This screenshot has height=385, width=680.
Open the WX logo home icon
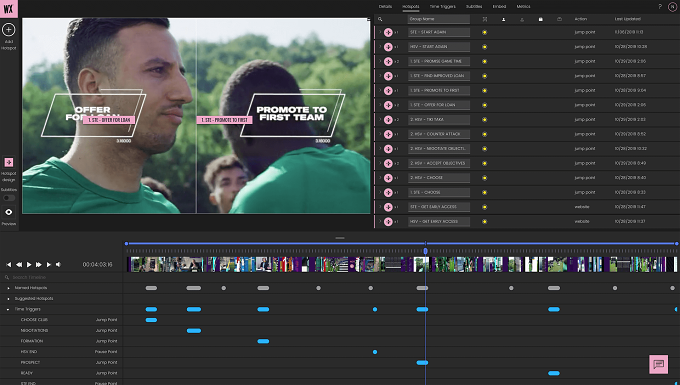click(9, 9)
